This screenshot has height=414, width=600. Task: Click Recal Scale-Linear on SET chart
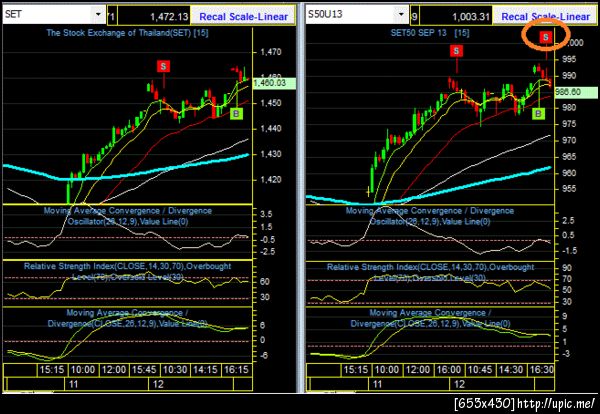click(x=243, y=16)
